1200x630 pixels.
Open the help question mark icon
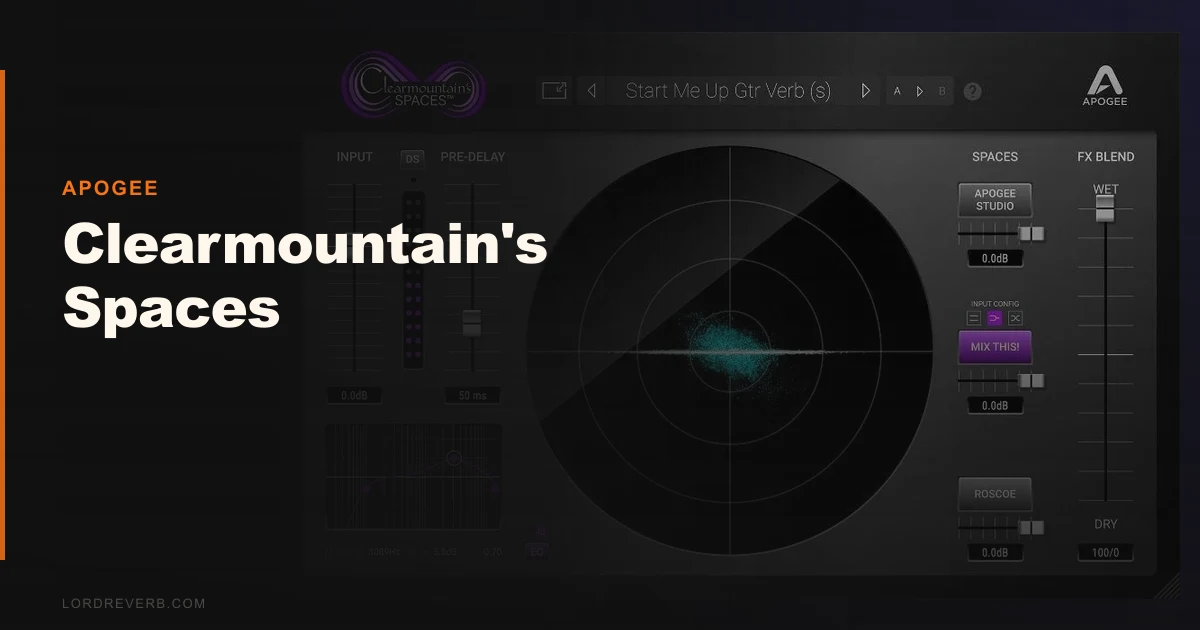pyautogui.click(x=972, y=91)
